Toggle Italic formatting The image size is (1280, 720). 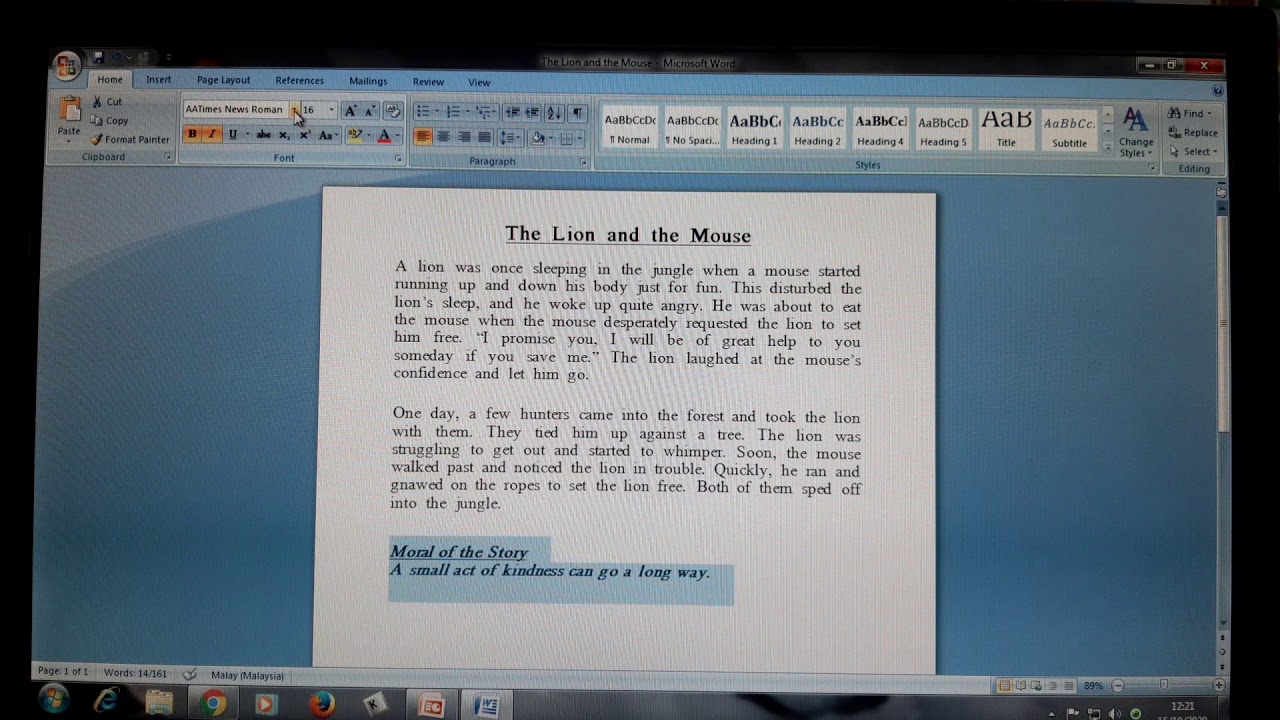tap(211, 135)
